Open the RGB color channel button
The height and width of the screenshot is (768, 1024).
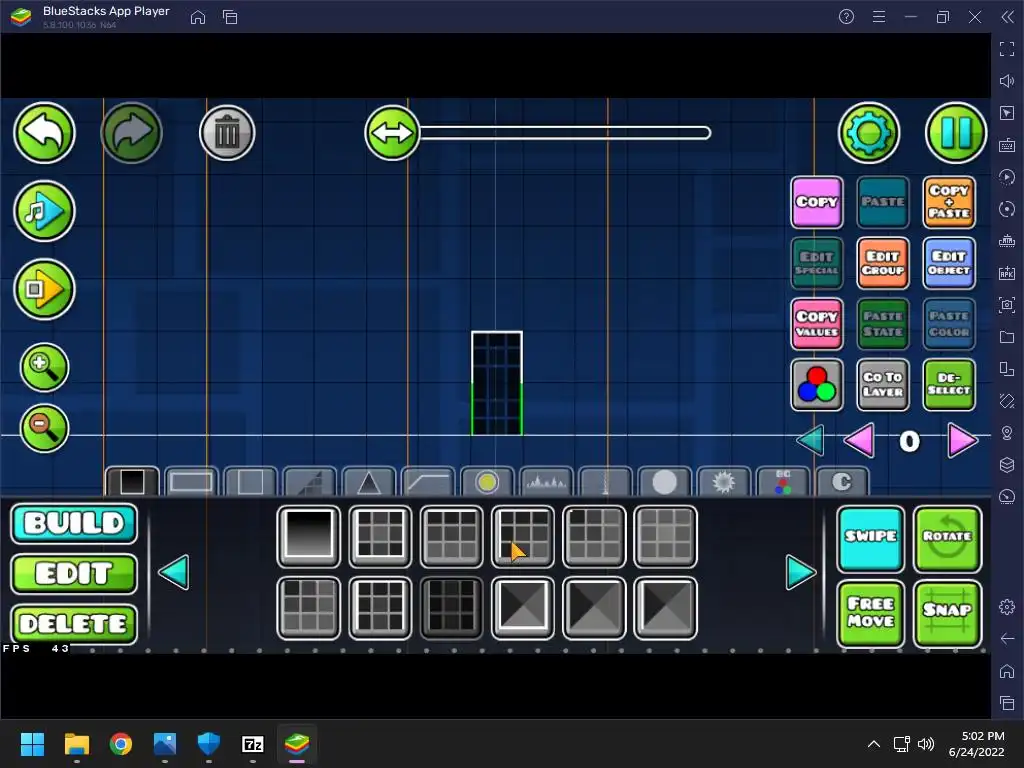[x=816, y=385]
